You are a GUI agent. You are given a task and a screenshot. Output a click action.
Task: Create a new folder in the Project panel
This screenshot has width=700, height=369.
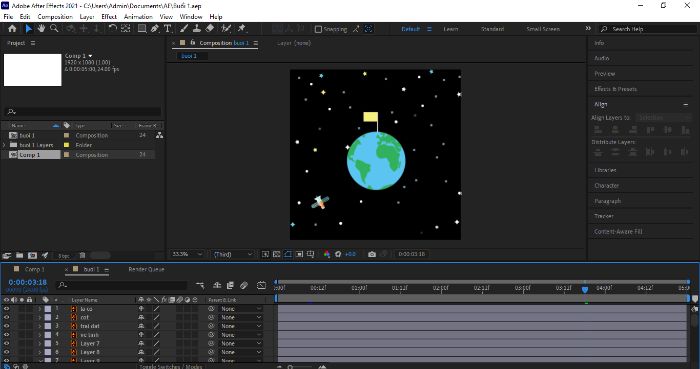pyautogui.click(x=19, y=256)
